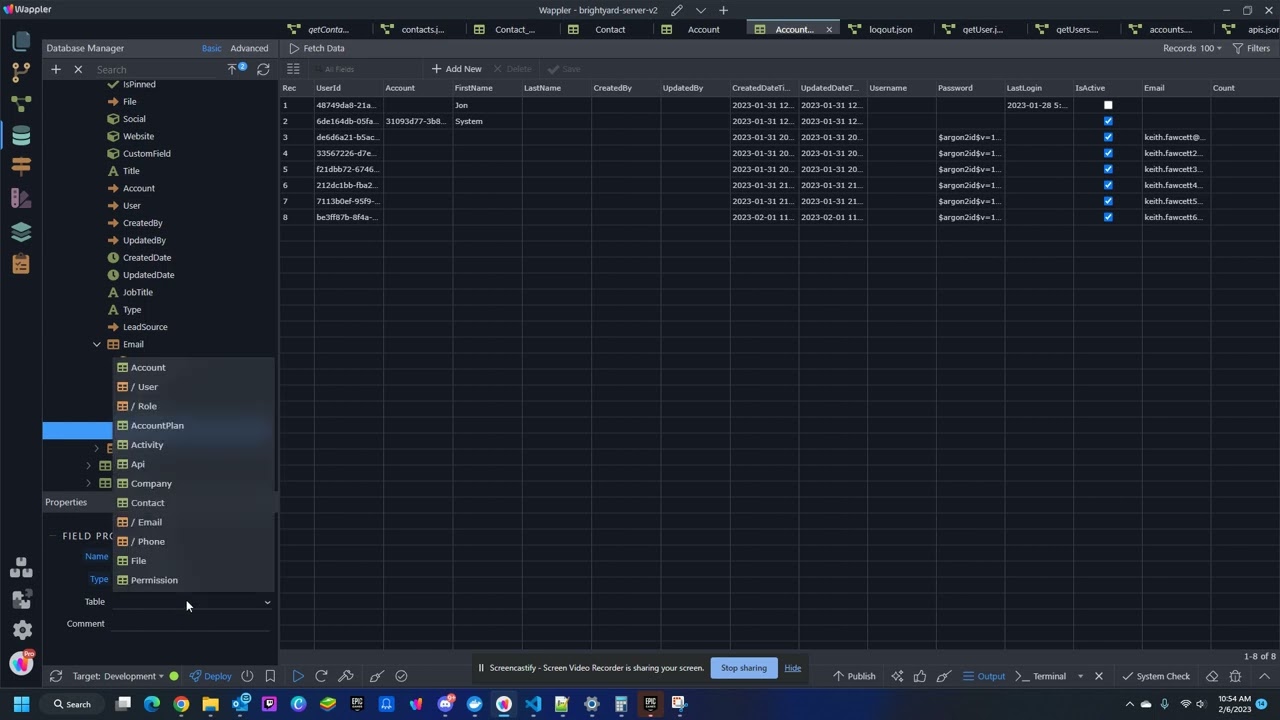Screen dimensions: 1280x720
Task: Open the Filters icon button
Action: click(1251, 48)
